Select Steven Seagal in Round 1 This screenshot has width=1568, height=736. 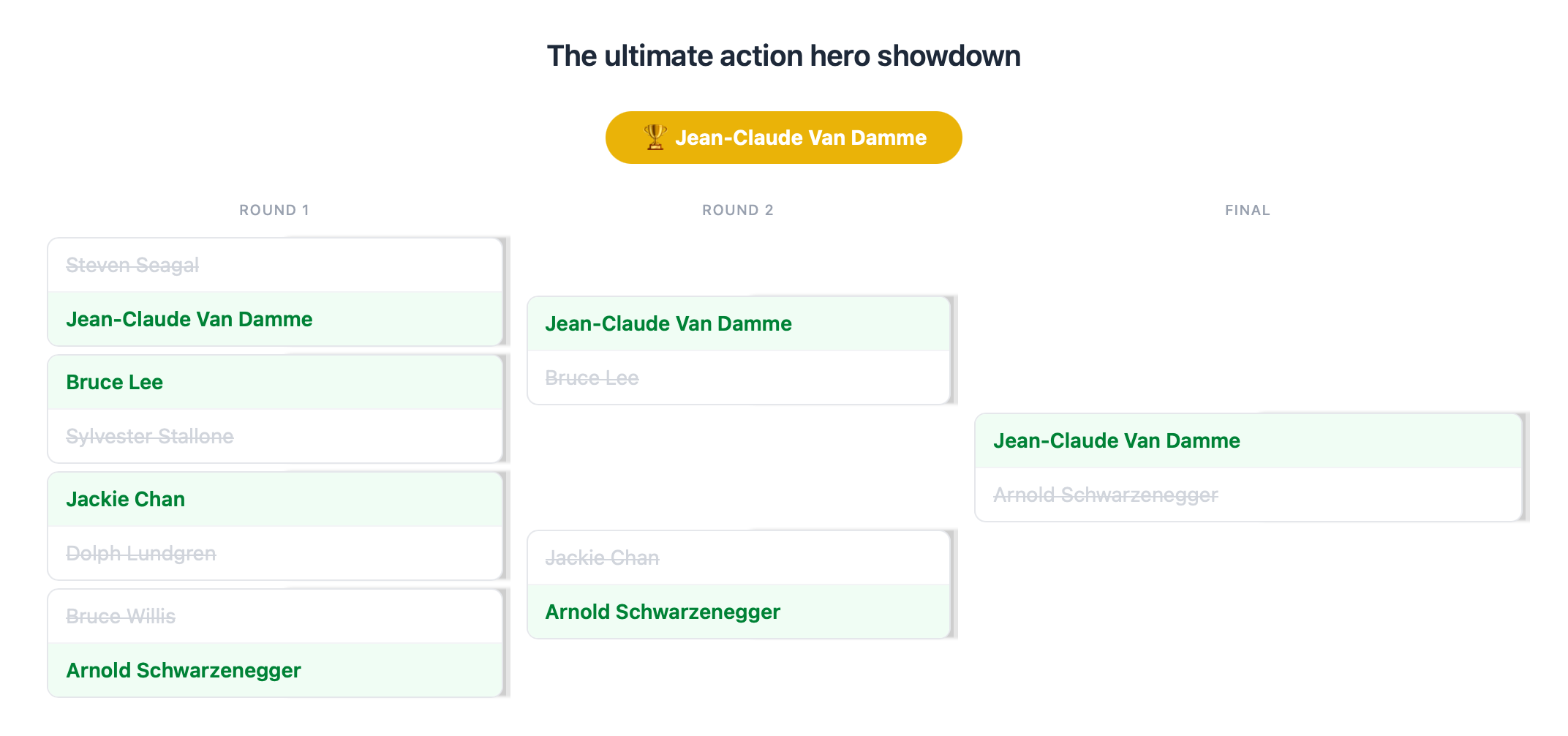coord(132,265)
